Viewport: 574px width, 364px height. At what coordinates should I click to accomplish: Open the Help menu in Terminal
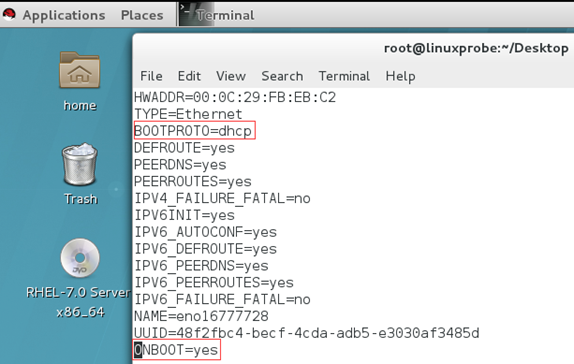tap(400, 76)
